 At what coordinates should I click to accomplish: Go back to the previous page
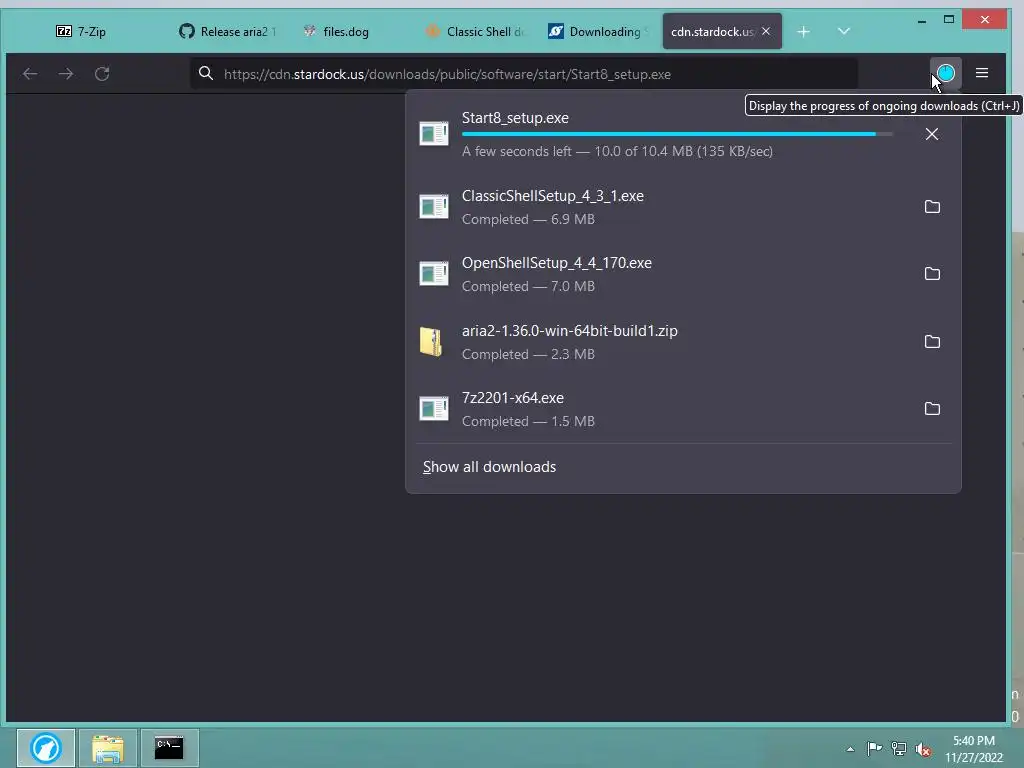pos(30,74)
